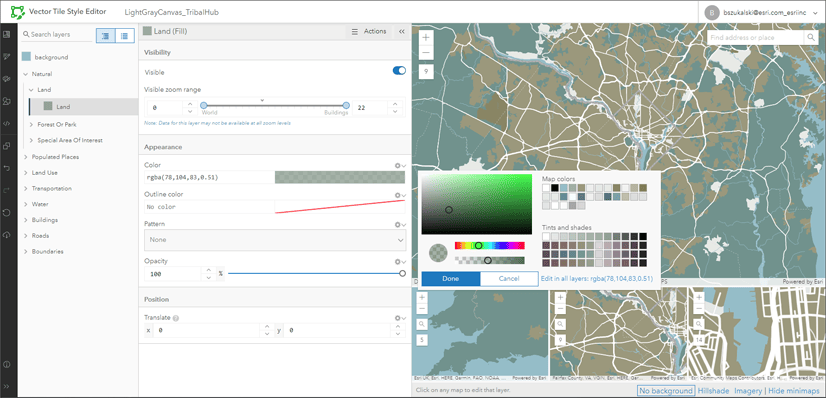Screen dimensions: 826x398
Task: Click the info icon in the left sidebar
Action: tap(7, 364)
